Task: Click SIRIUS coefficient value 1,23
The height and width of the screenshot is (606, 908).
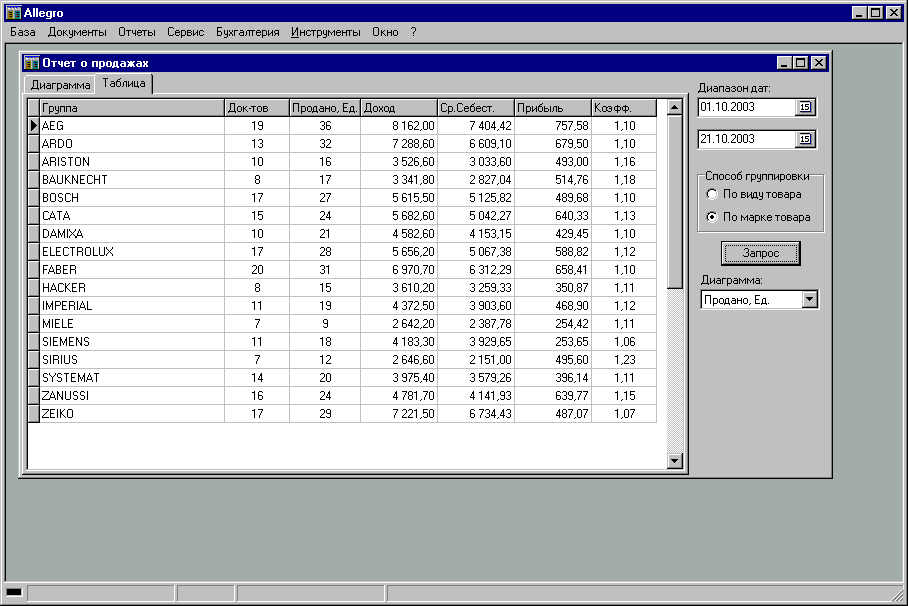Action: coord(625,359)
